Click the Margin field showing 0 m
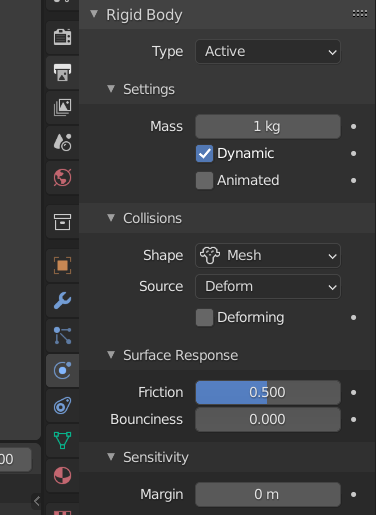The image size is (376, 515). [x=268, y=494]
